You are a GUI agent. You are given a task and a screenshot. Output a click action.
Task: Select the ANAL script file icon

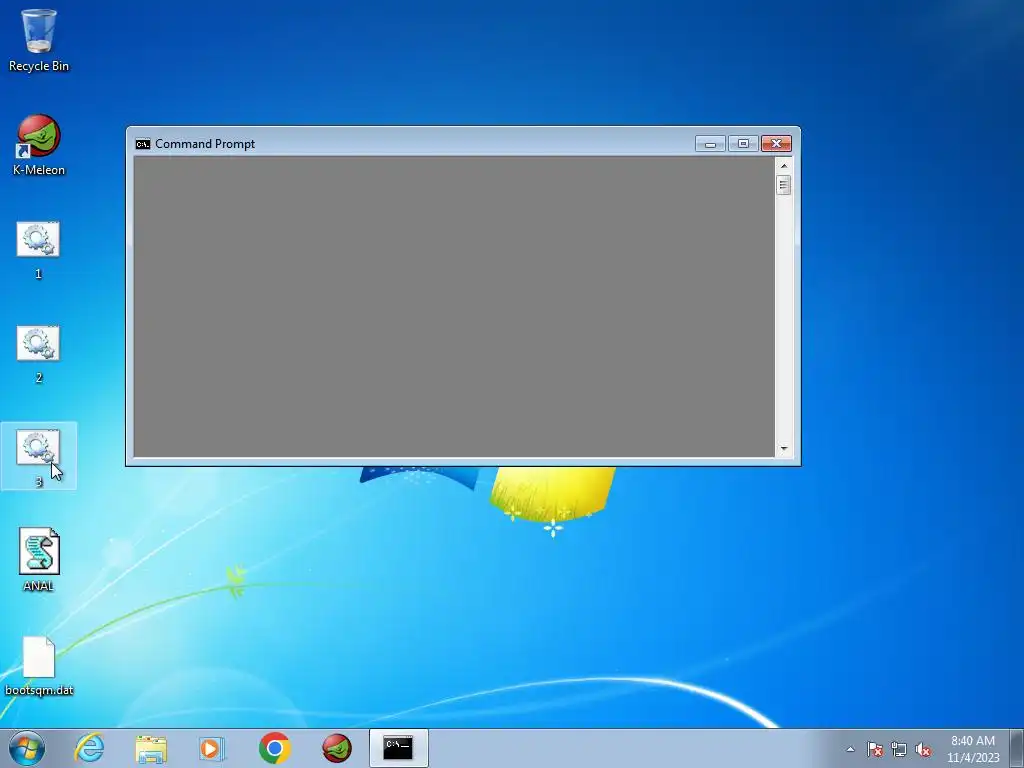(39, 560)
